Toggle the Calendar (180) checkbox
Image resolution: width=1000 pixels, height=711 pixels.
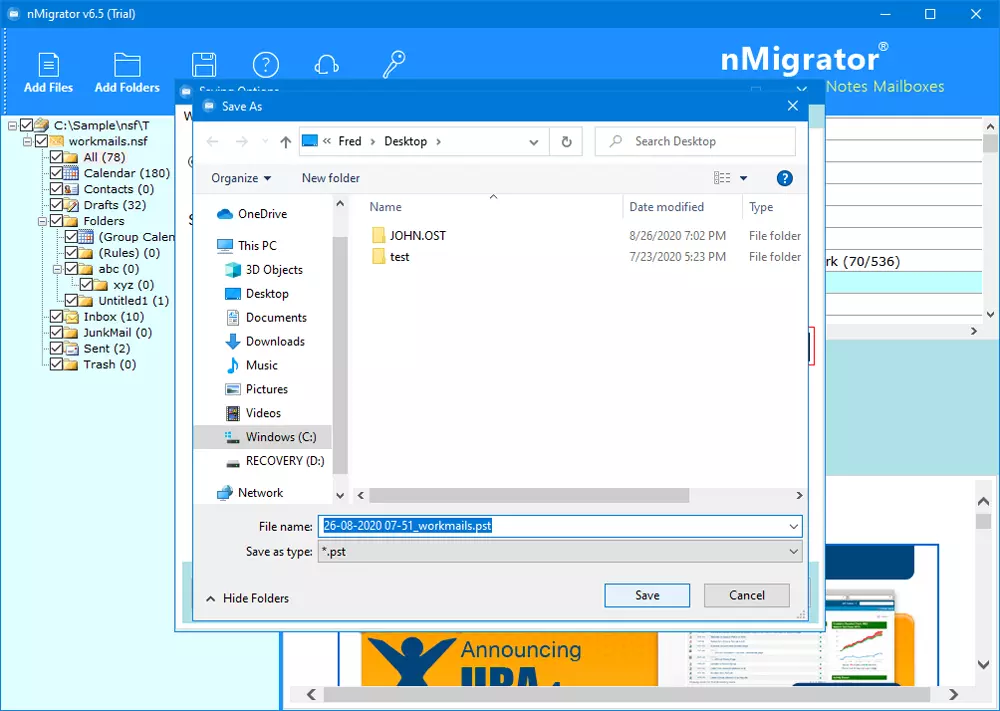coord(56,173)
